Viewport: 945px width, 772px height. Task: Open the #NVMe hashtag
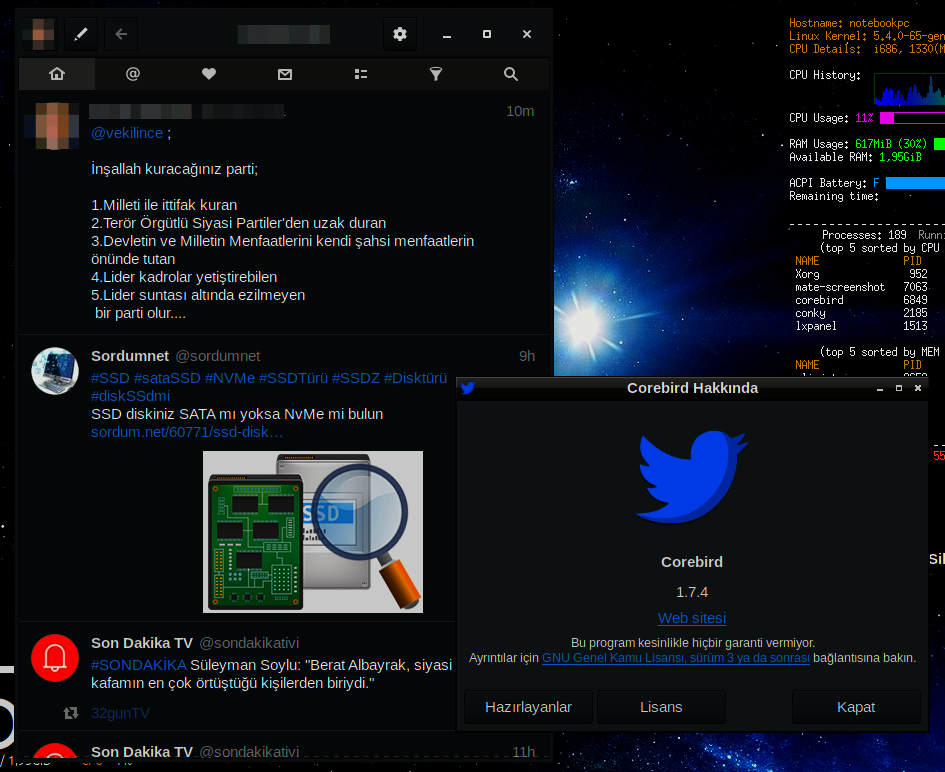pyautogui.click(x=230, y=378)
